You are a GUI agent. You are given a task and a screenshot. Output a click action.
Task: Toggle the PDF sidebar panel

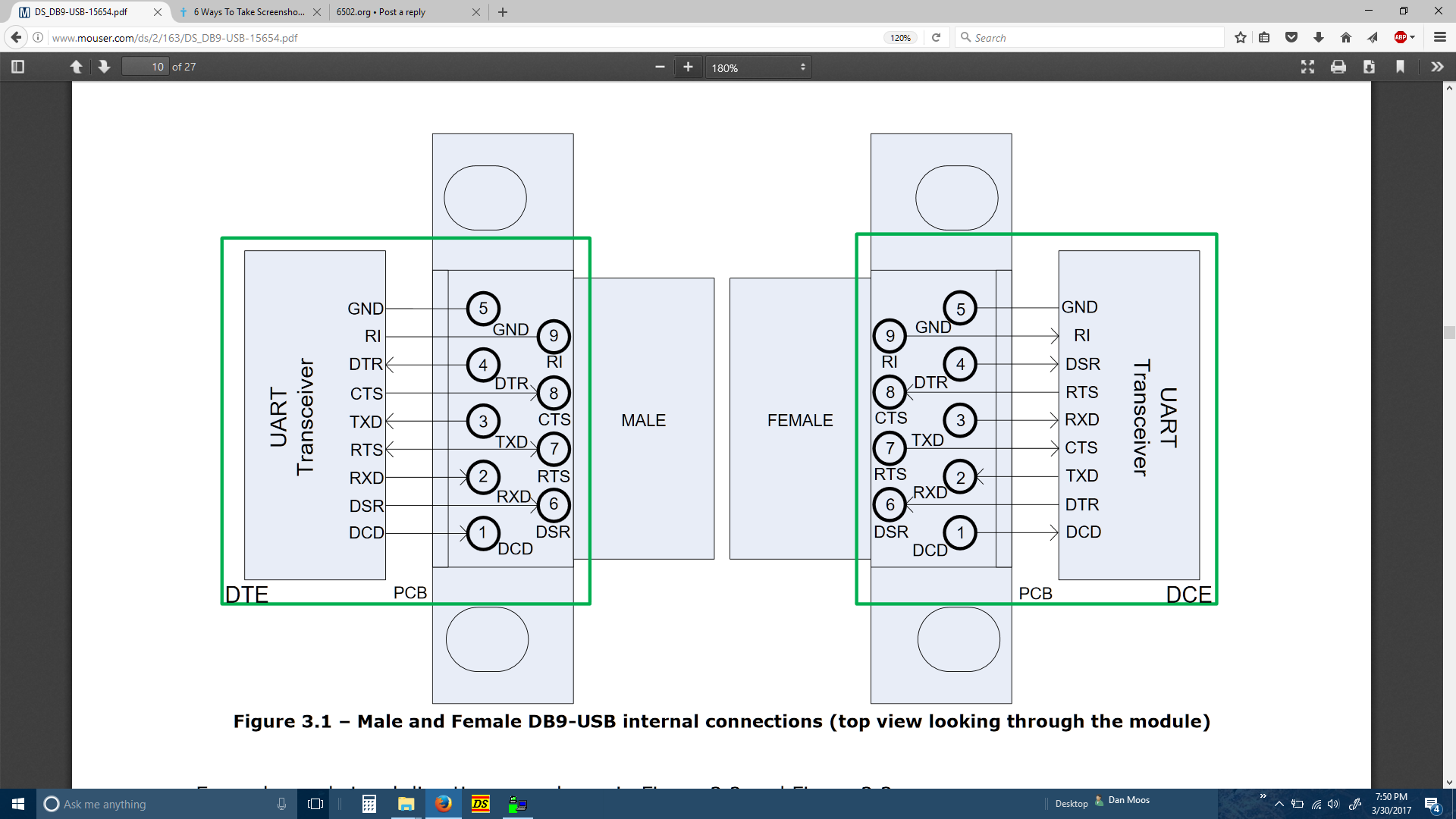pyautogui.click(x=18, y=67)
